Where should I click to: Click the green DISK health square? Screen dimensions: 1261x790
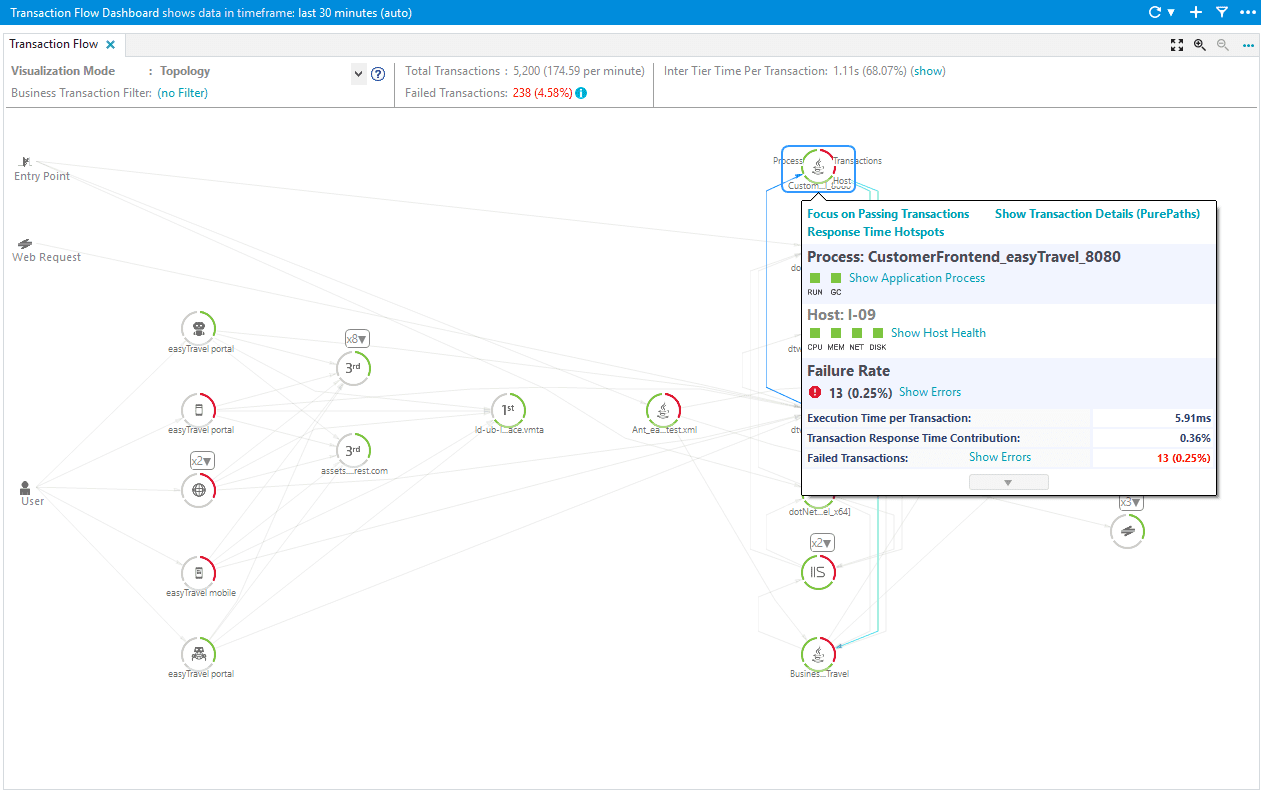click(877, 333)
